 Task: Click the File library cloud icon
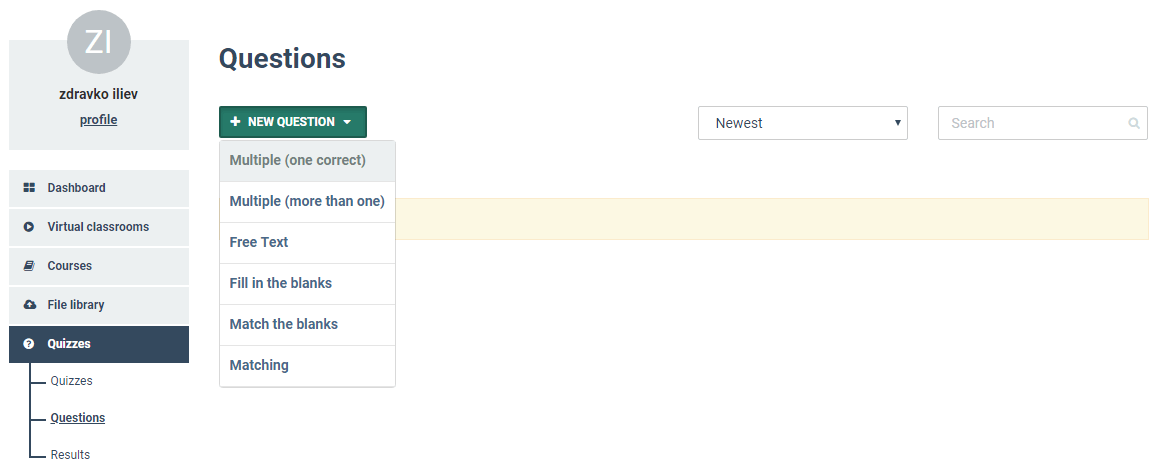(29, 304)
